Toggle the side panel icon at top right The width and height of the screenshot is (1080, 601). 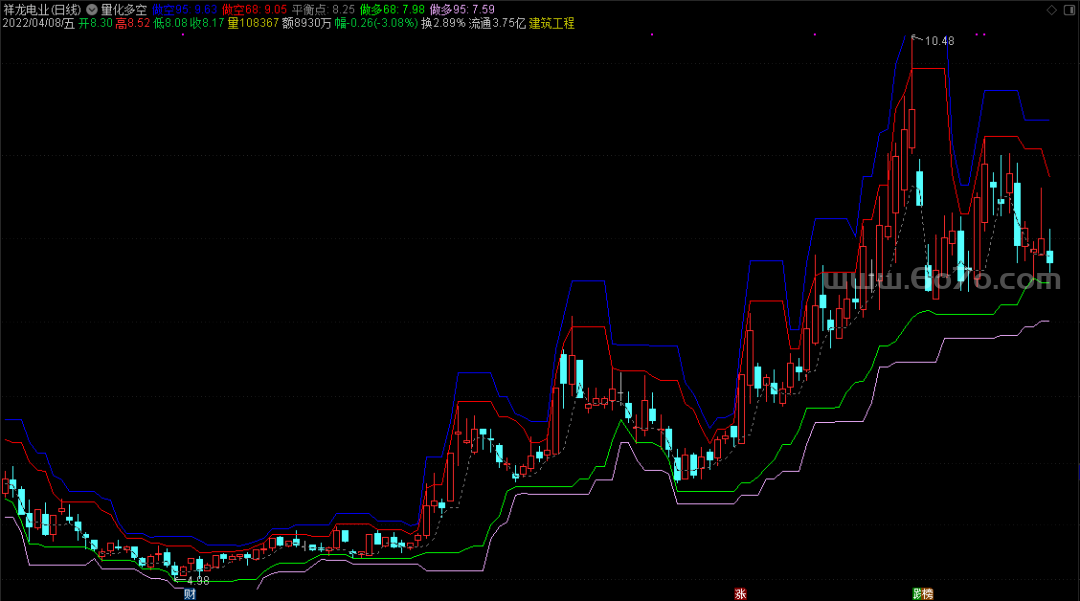point(1068,9)
